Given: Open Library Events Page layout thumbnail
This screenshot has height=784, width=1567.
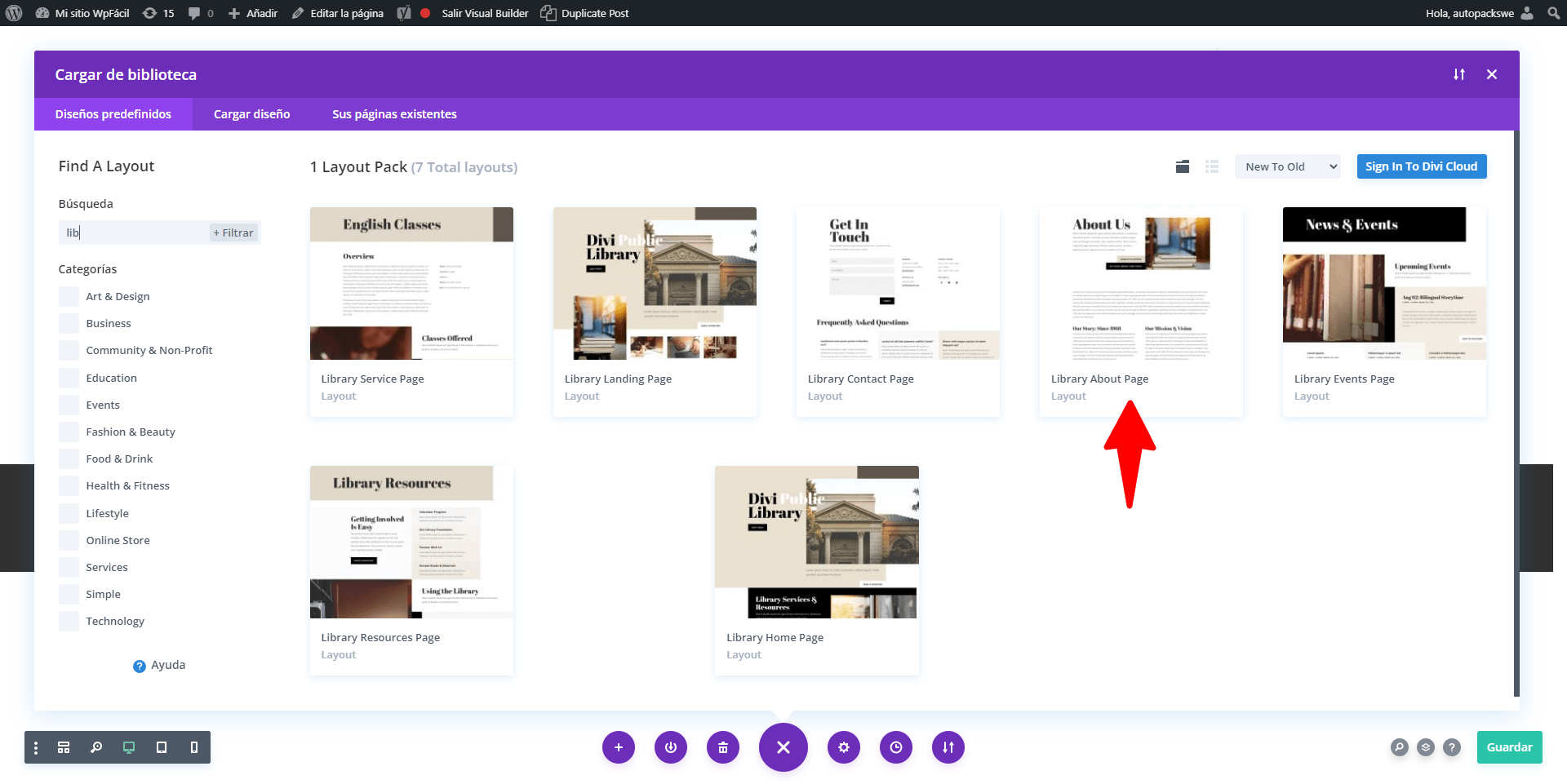Looking at the screenshot, I should [1384, 283].
